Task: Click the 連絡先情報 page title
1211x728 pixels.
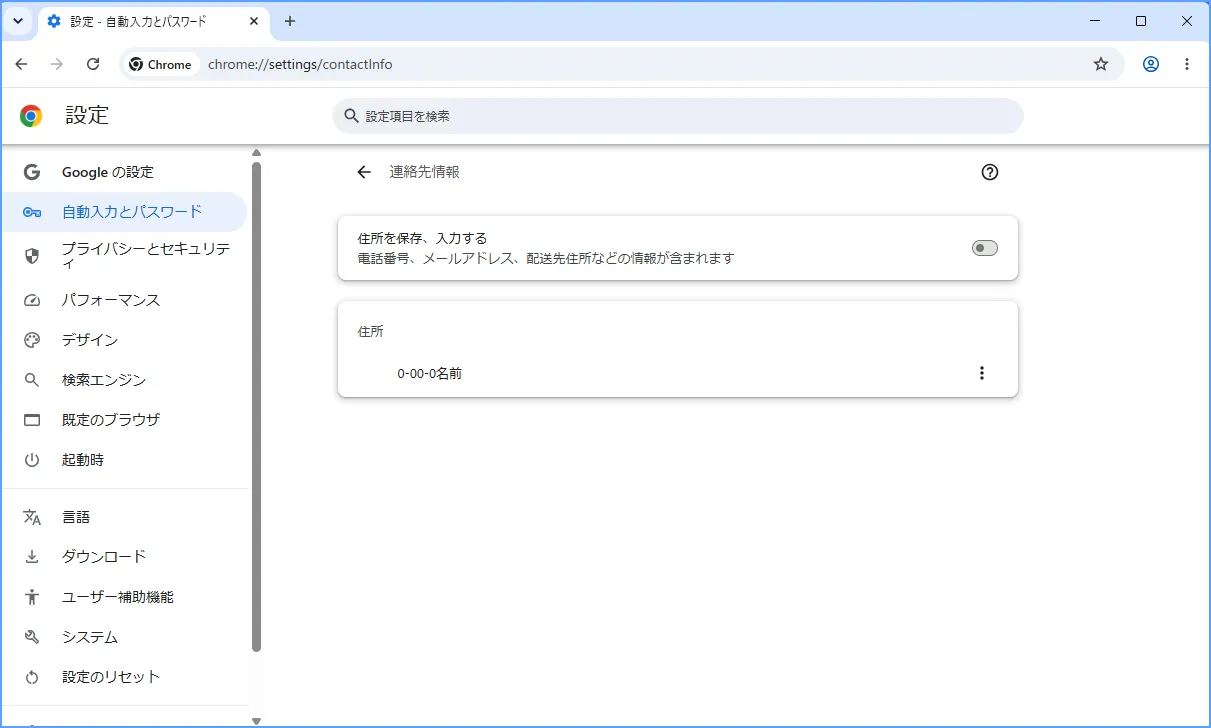Action: pos(424,172)
